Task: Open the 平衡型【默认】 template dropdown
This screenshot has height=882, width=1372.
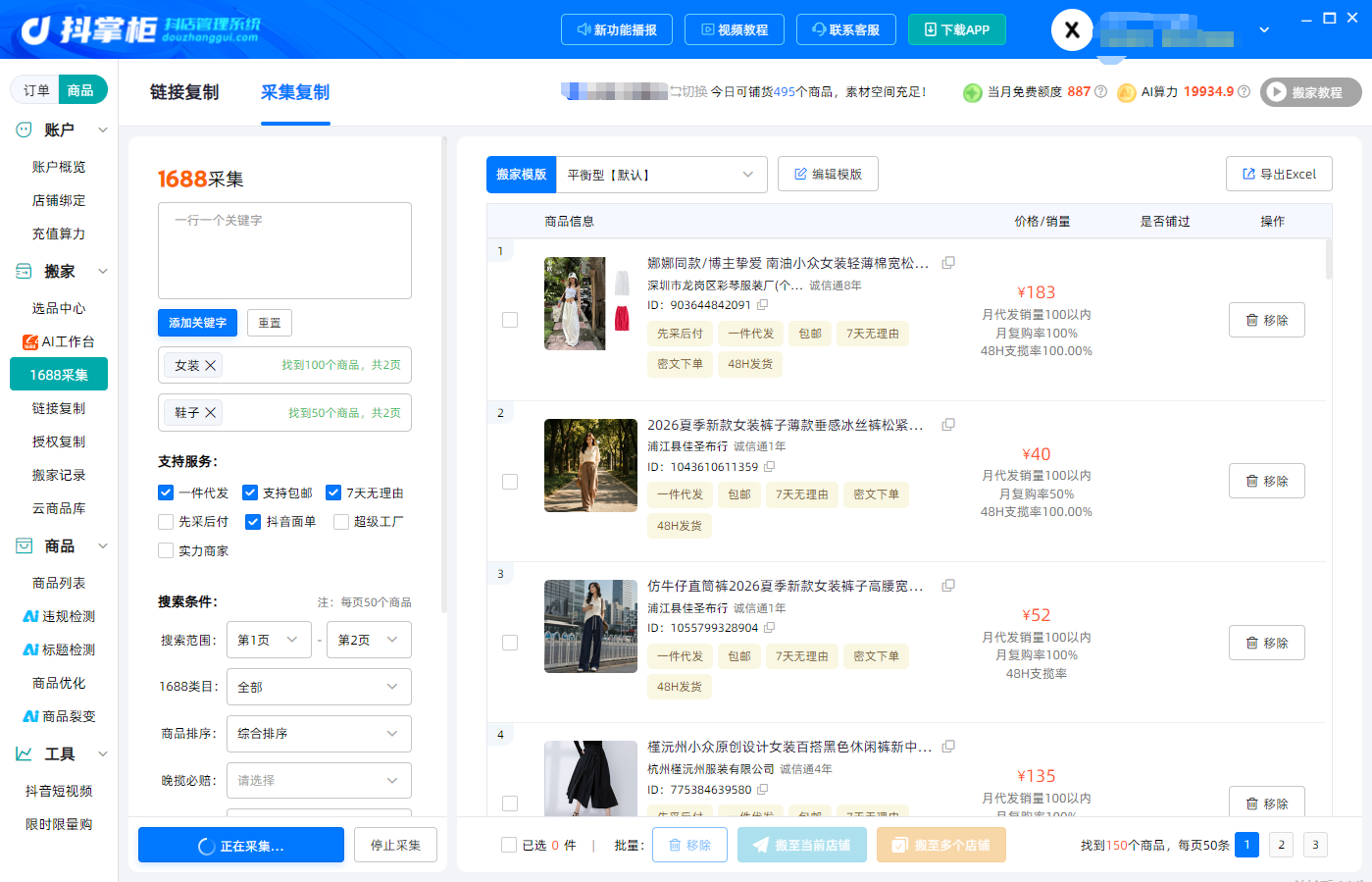Action: (x=661, y=175)
